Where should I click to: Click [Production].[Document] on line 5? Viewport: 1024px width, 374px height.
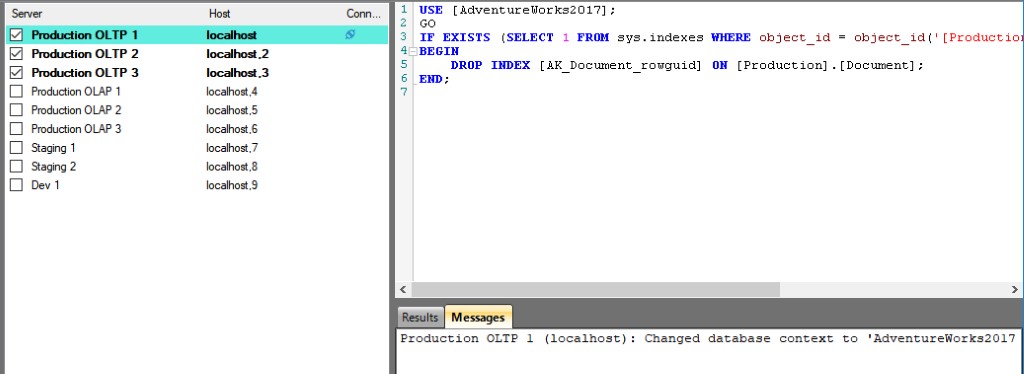click(826, 65)
